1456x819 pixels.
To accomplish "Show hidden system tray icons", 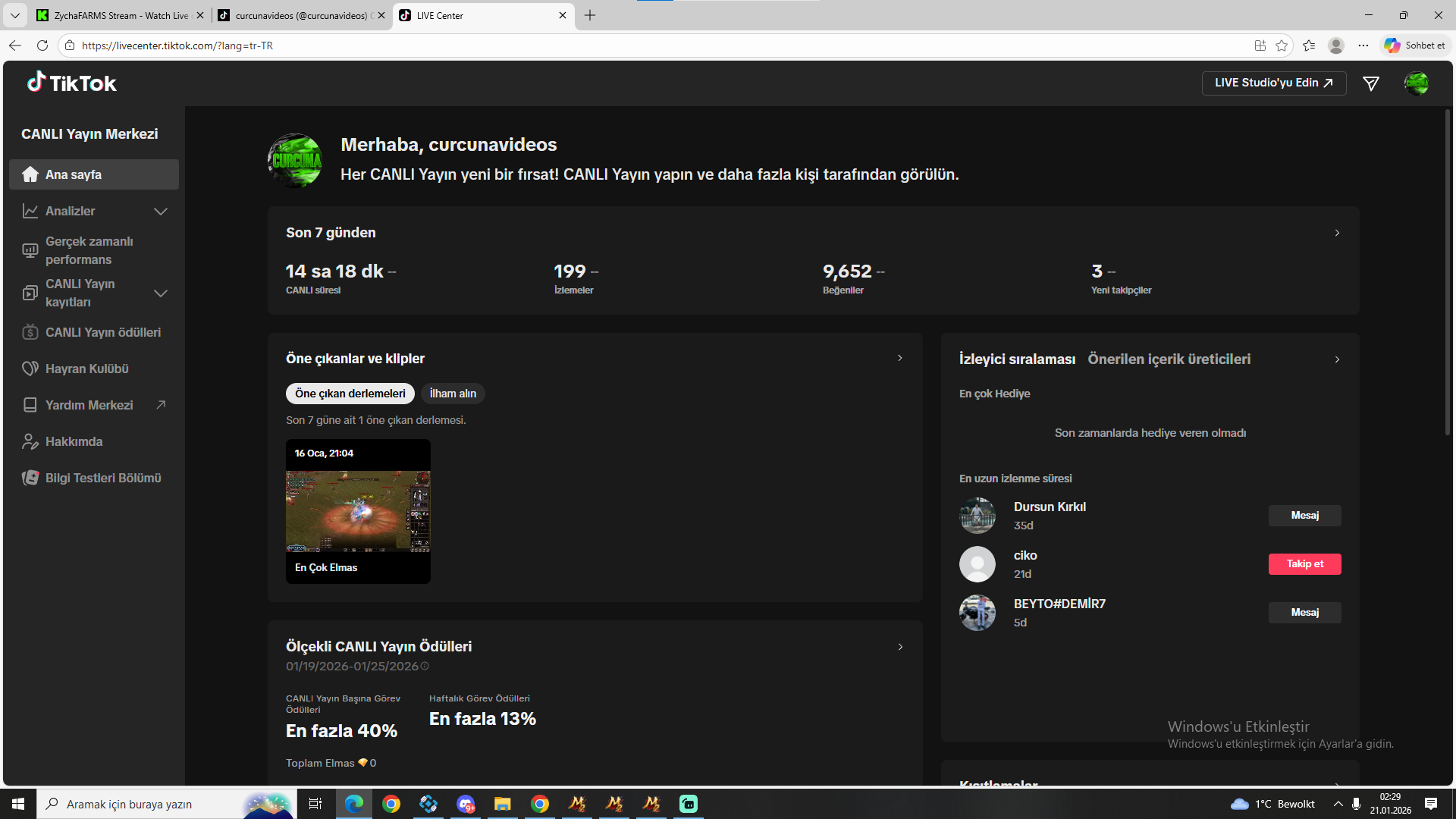I will [x=1338, y=804].
